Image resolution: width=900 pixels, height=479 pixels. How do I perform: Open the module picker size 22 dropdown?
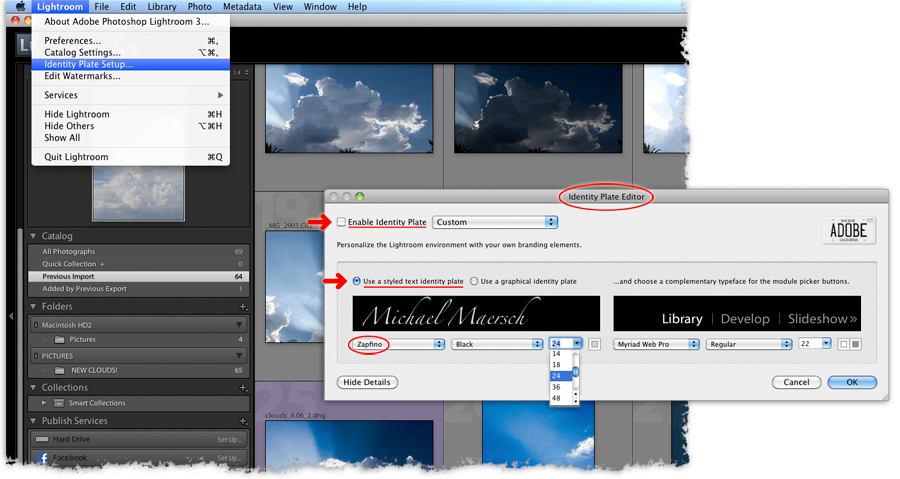pyautogui.click(x=814, y=344)
